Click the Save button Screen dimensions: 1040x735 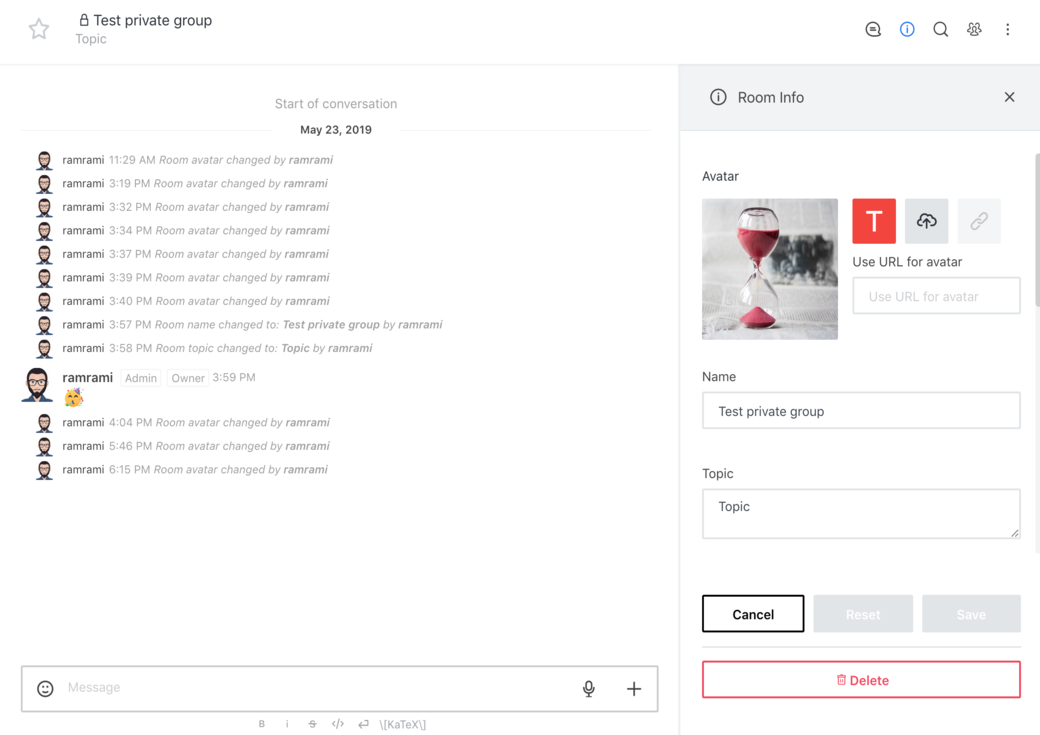(971, 614)
